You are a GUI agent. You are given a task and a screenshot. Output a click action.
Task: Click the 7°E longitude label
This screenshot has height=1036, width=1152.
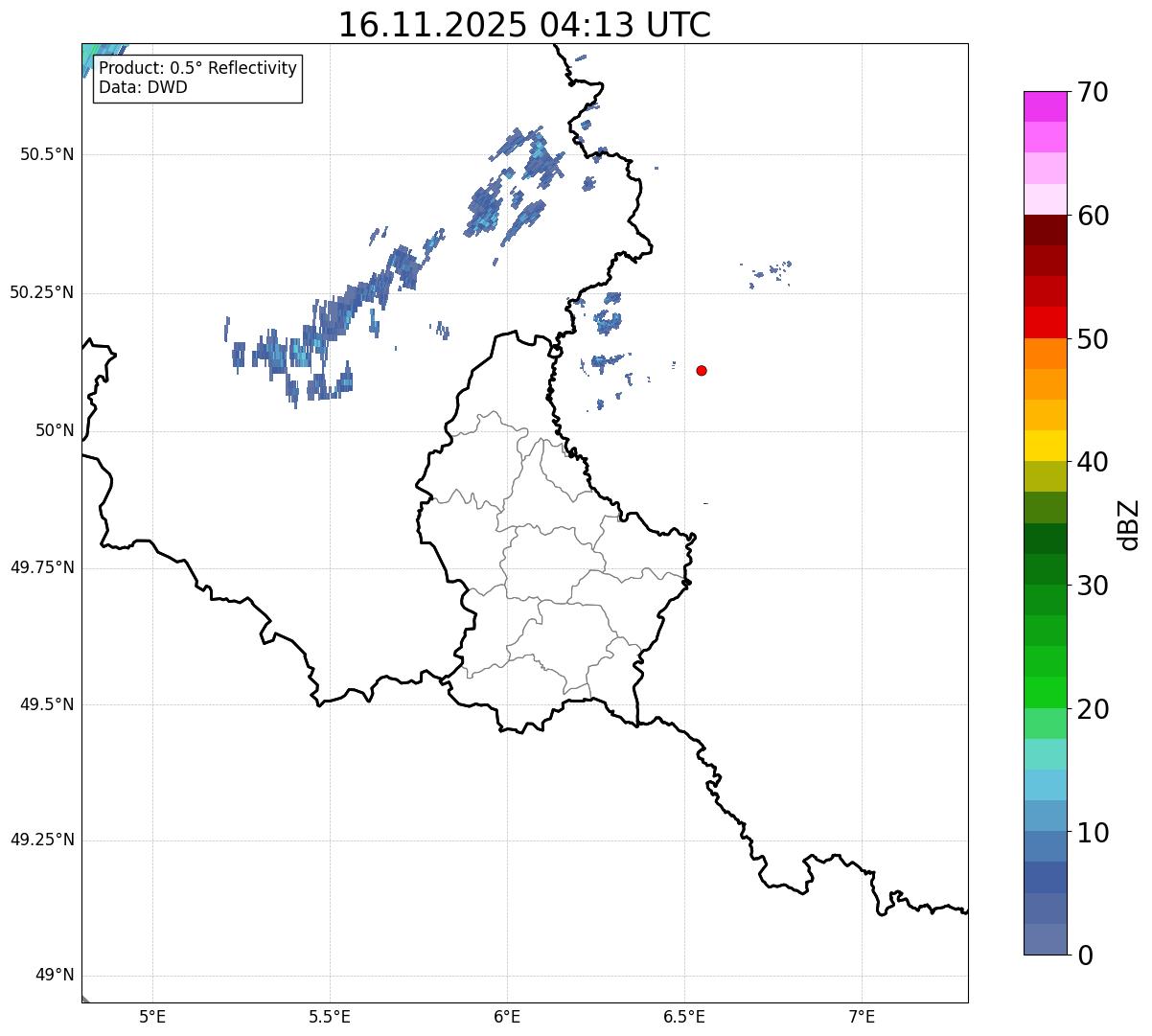pyautogui.click(x=863, y=1016)
